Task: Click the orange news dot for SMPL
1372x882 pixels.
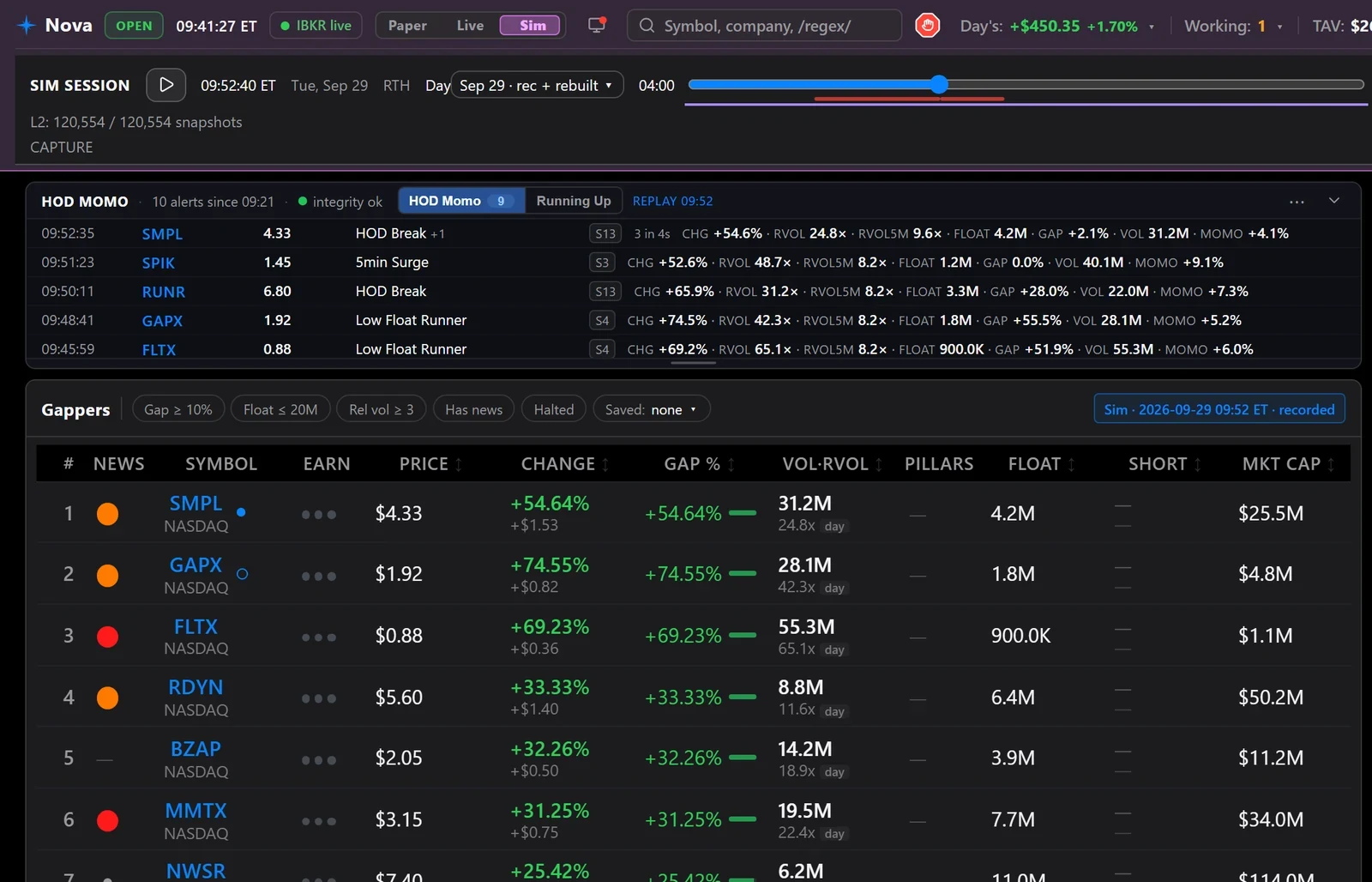Action: [107, 514]
